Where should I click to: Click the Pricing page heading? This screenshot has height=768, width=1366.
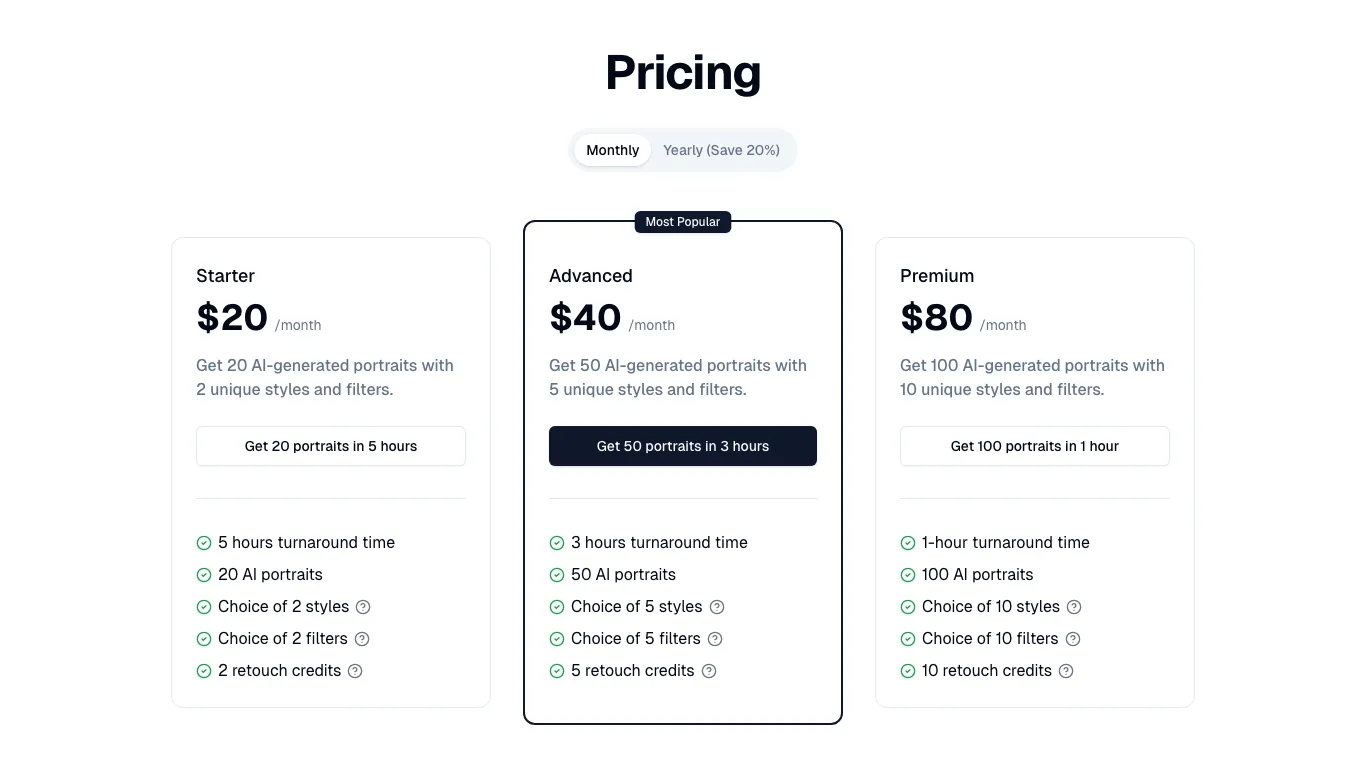point(683,72)
